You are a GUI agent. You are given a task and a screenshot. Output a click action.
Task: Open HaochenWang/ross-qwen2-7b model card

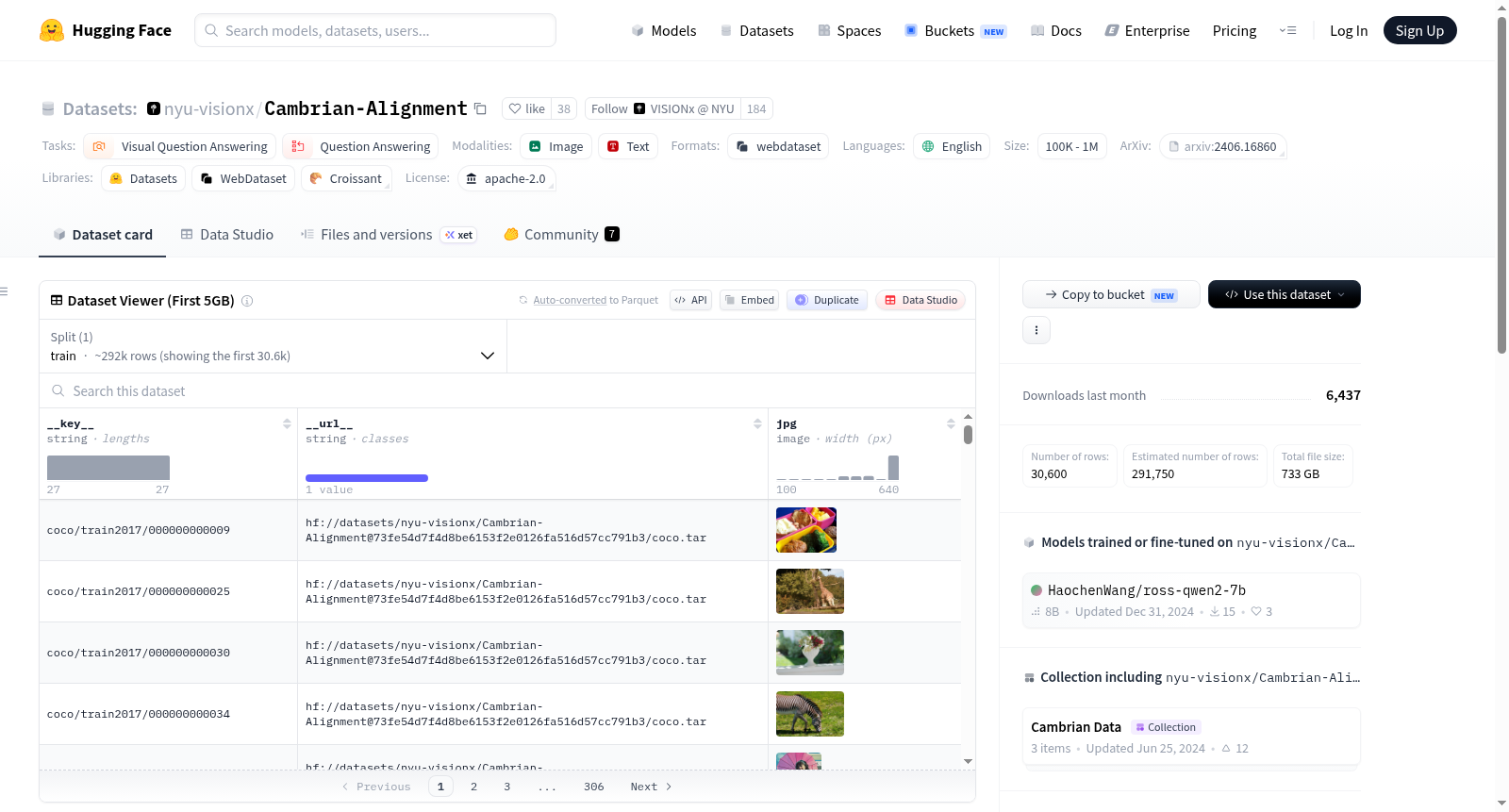click(1191, 600)
